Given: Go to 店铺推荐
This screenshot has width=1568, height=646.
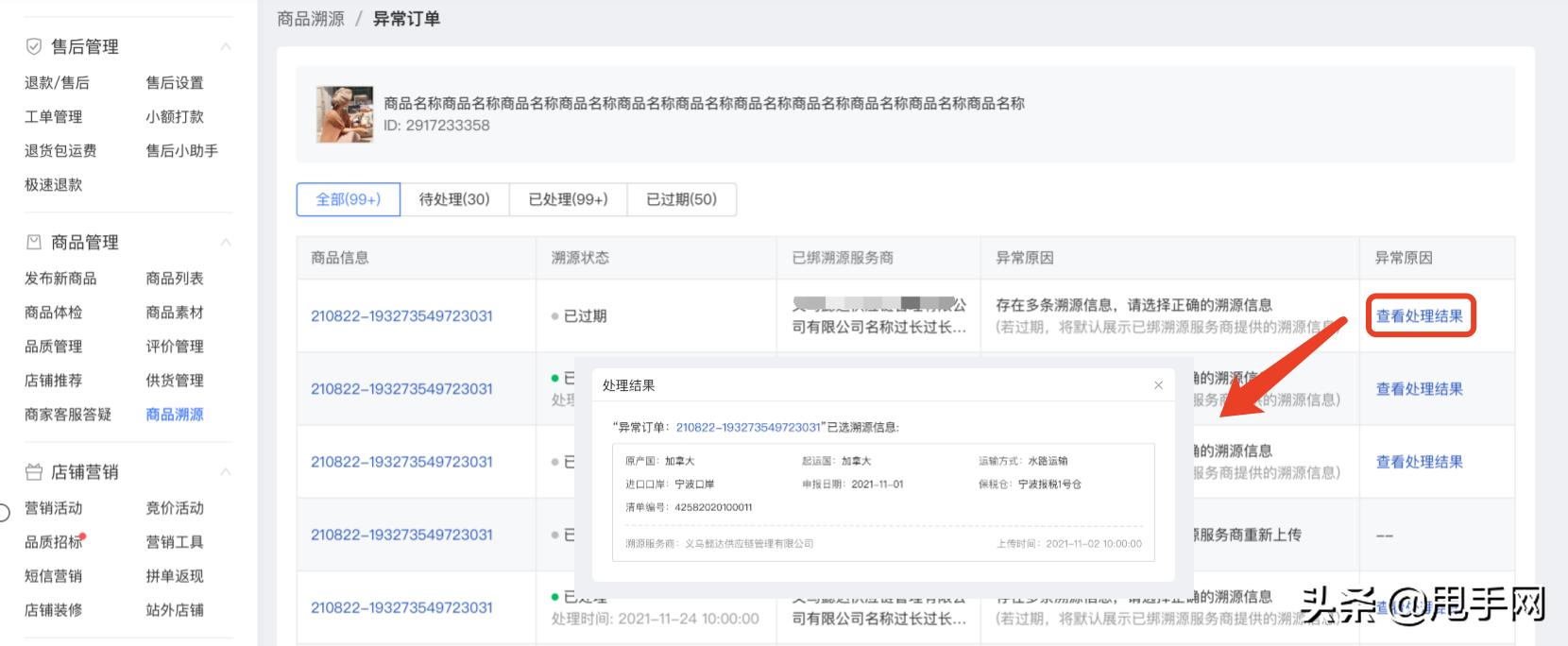Looking at the screenshot, I should (54, 381).
